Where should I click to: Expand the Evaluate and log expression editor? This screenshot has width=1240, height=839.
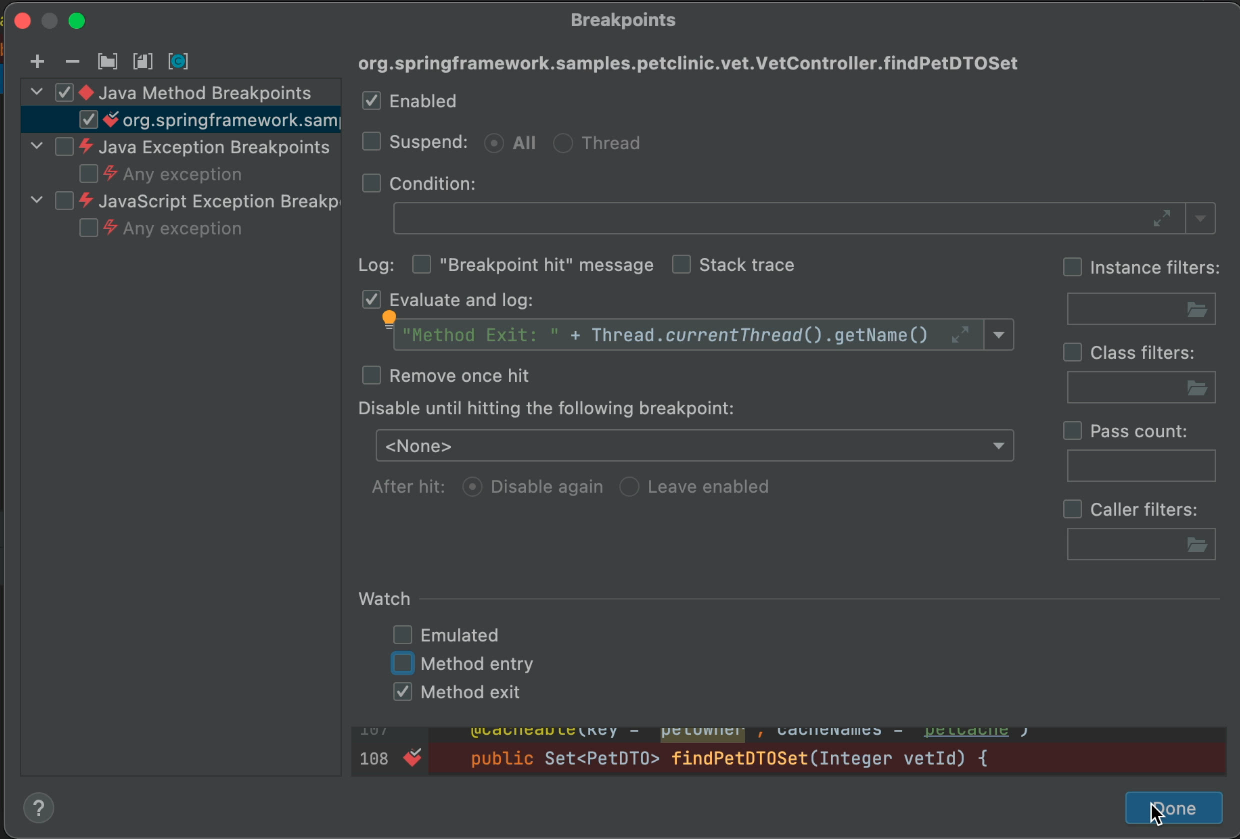point(960,335)
